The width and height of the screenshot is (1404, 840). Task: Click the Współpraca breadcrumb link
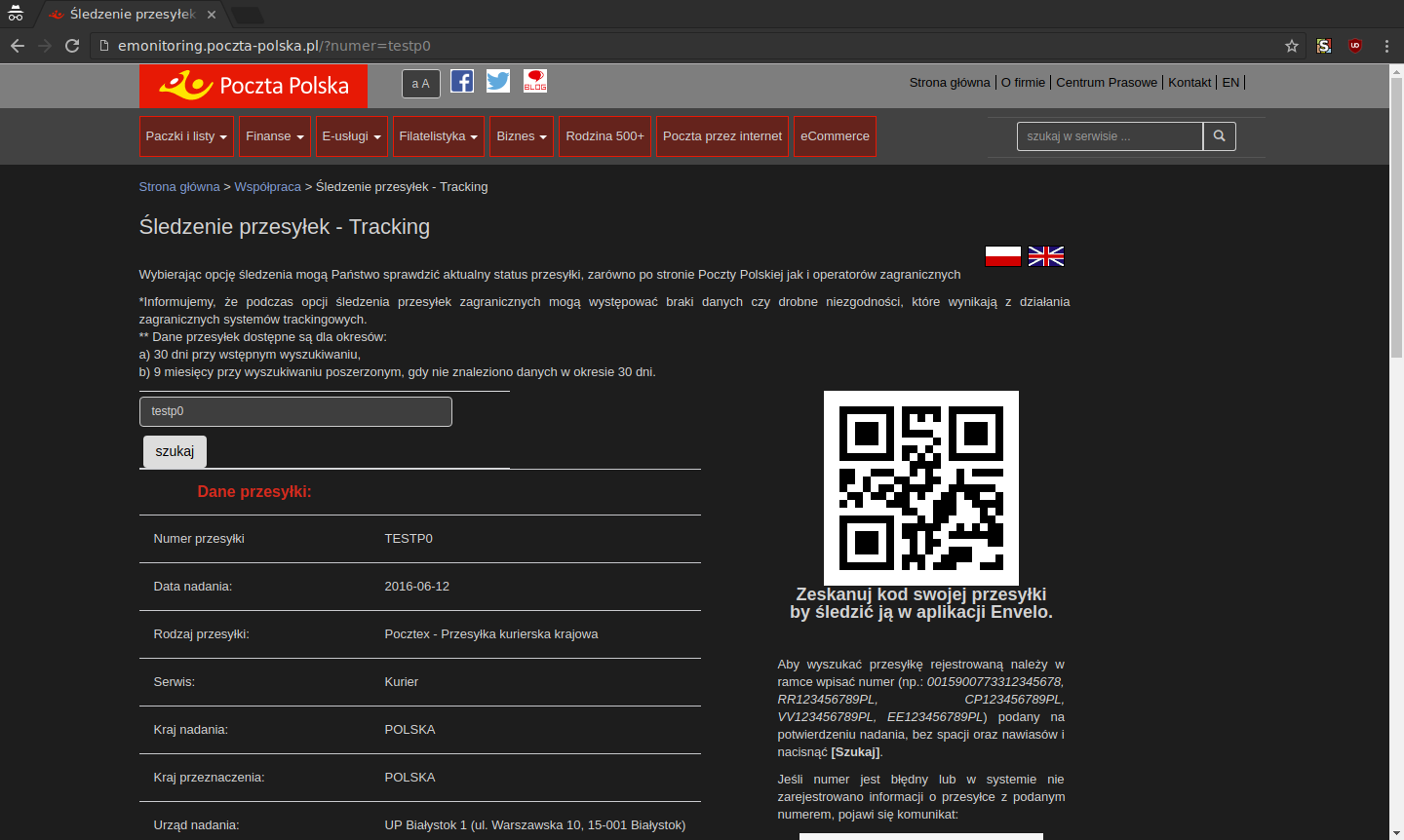[268, 187]
